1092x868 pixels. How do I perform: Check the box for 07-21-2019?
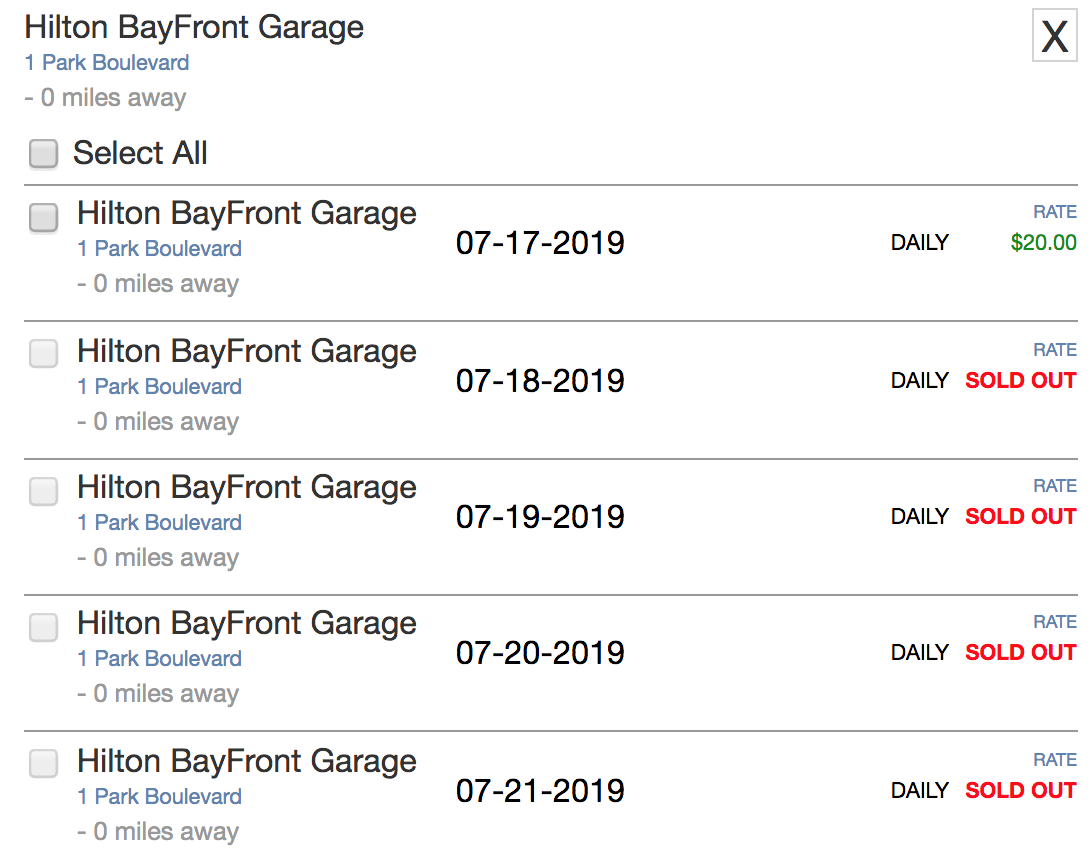point(43,763)
